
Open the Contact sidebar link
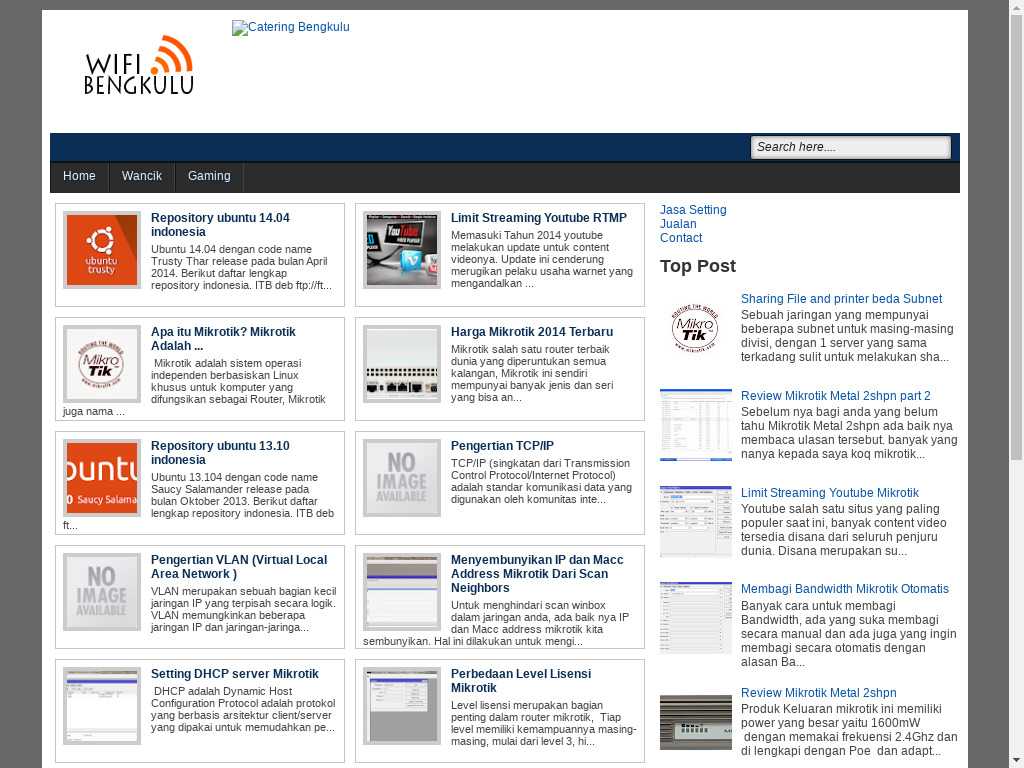(x=680, y=238)
